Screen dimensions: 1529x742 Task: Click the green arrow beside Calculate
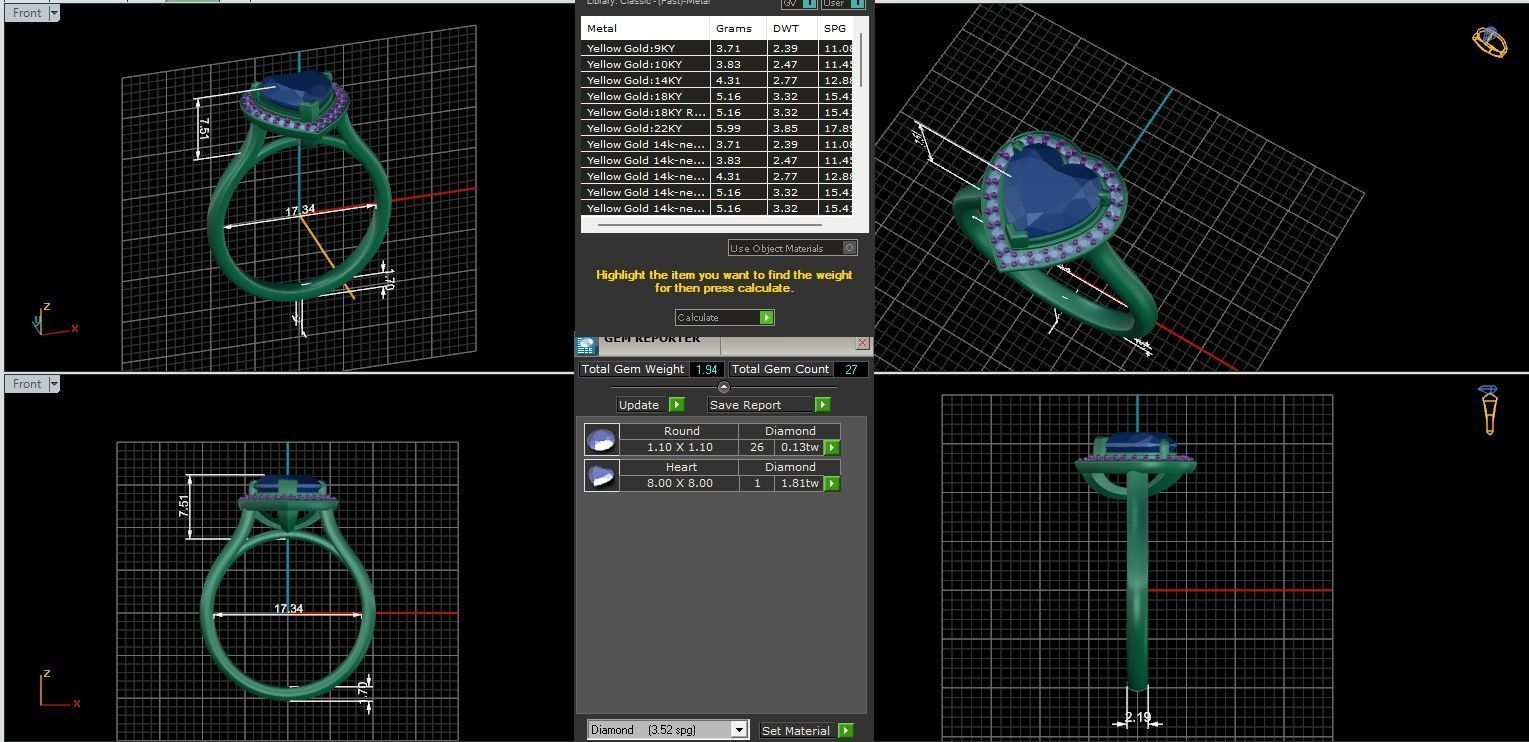[766, 318]
